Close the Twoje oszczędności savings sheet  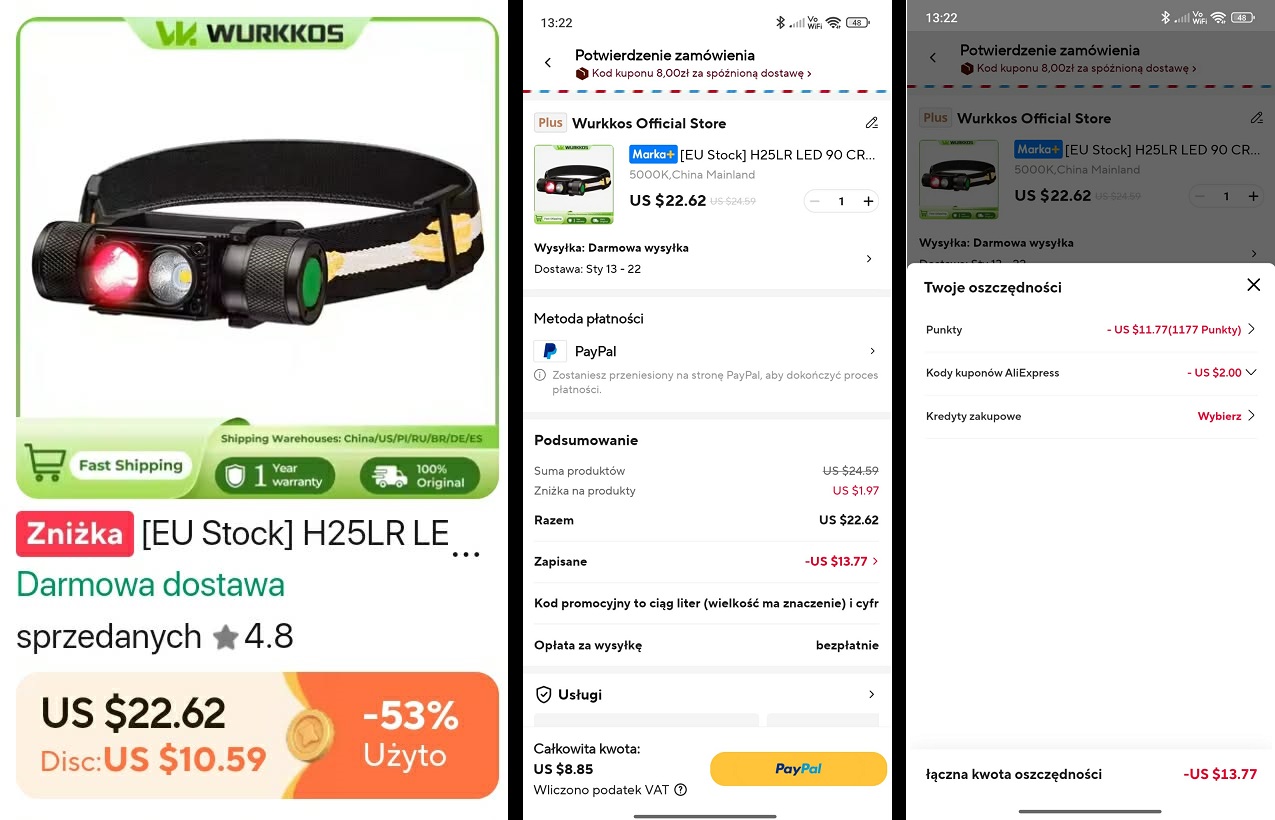click(1253, 285)
